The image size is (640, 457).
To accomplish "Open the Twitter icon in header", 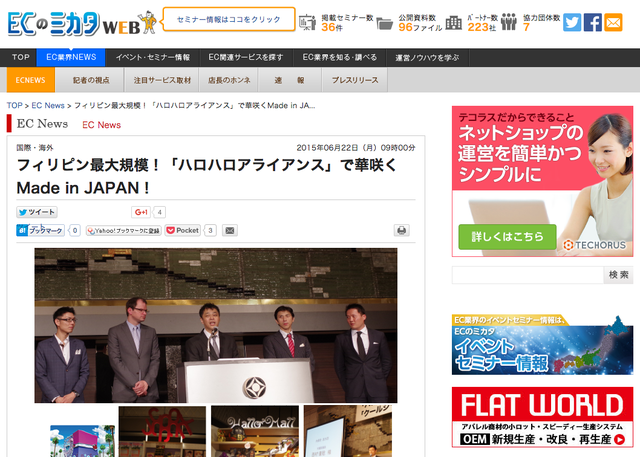I will point(572,22).
